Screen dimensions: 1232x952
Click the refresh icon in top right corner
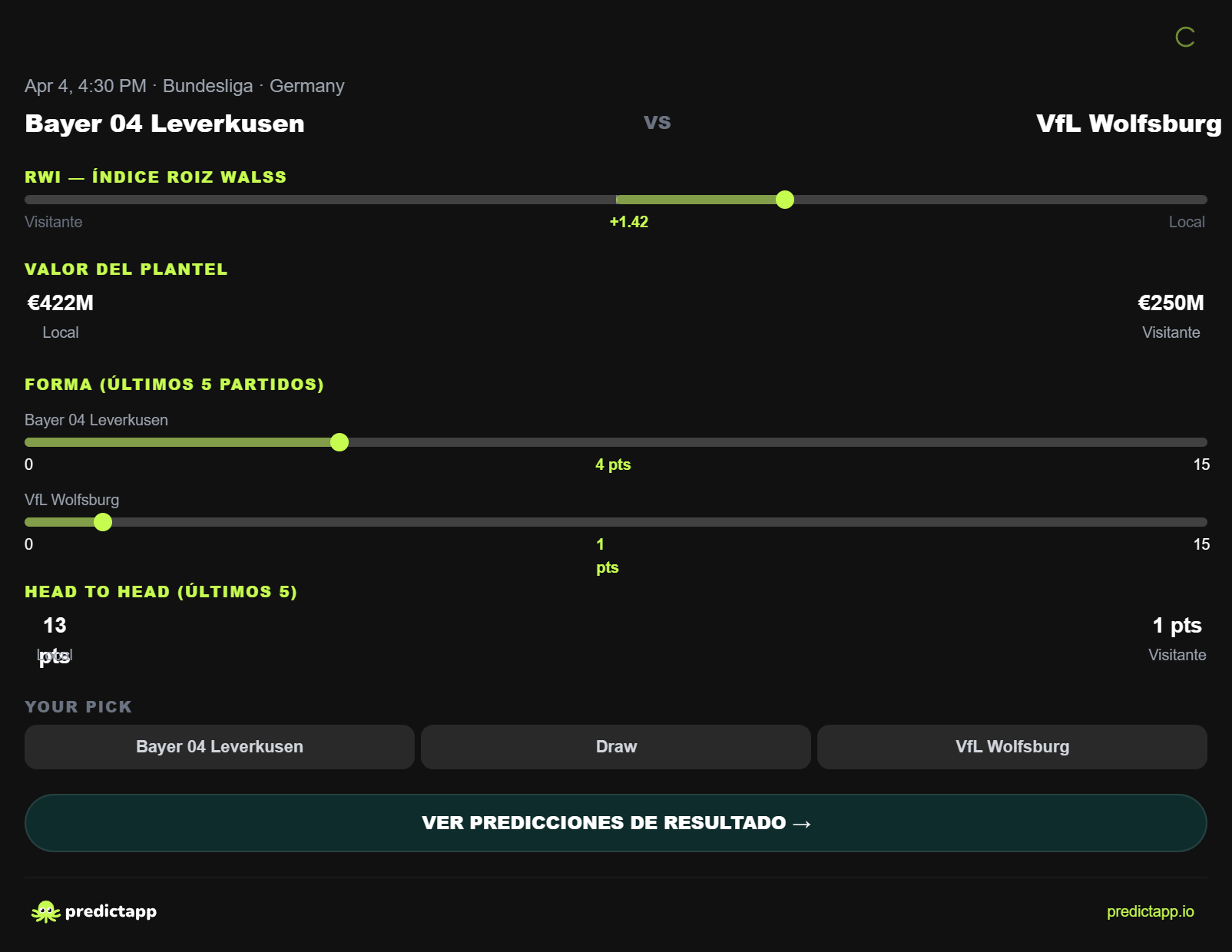[x=1185, y=37]
